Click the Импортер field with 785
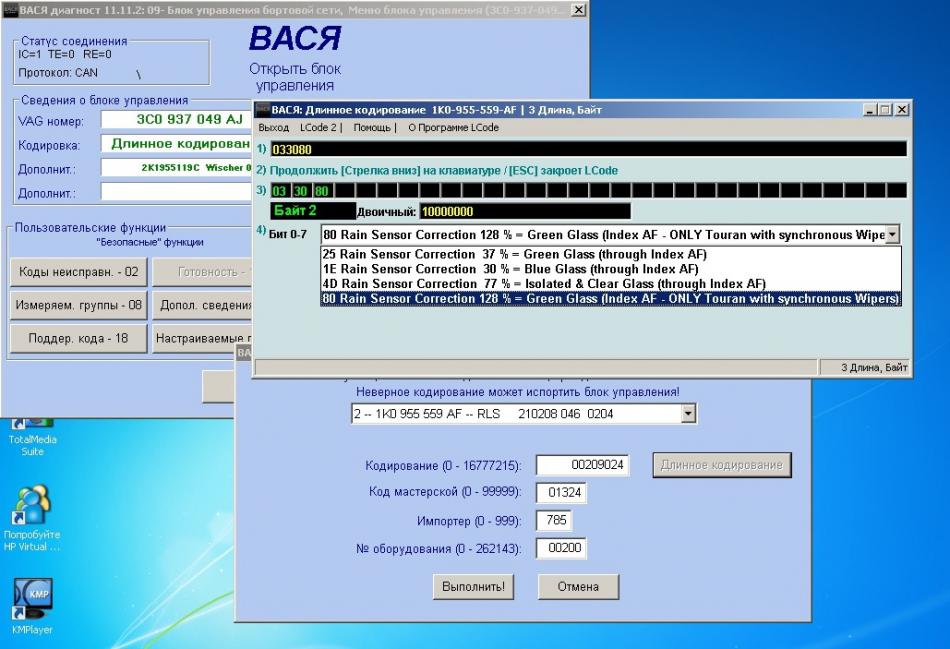The image size is (950, 649). click(554, 520)
